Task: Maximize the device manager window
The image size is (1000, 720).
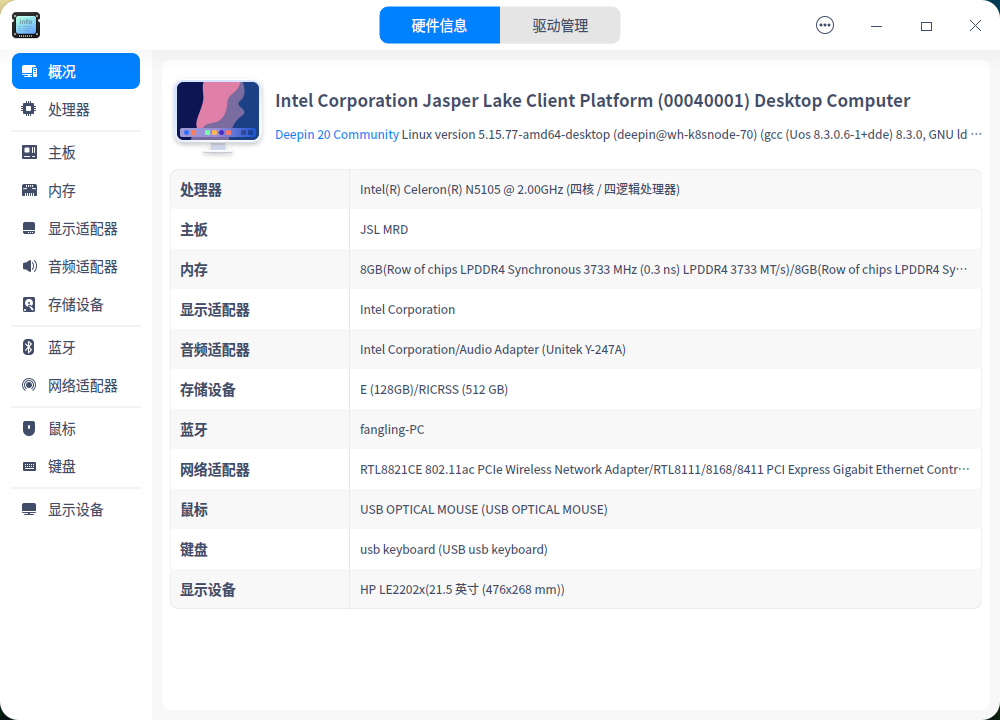Action: pyautogui.click(x=926, y=26)
